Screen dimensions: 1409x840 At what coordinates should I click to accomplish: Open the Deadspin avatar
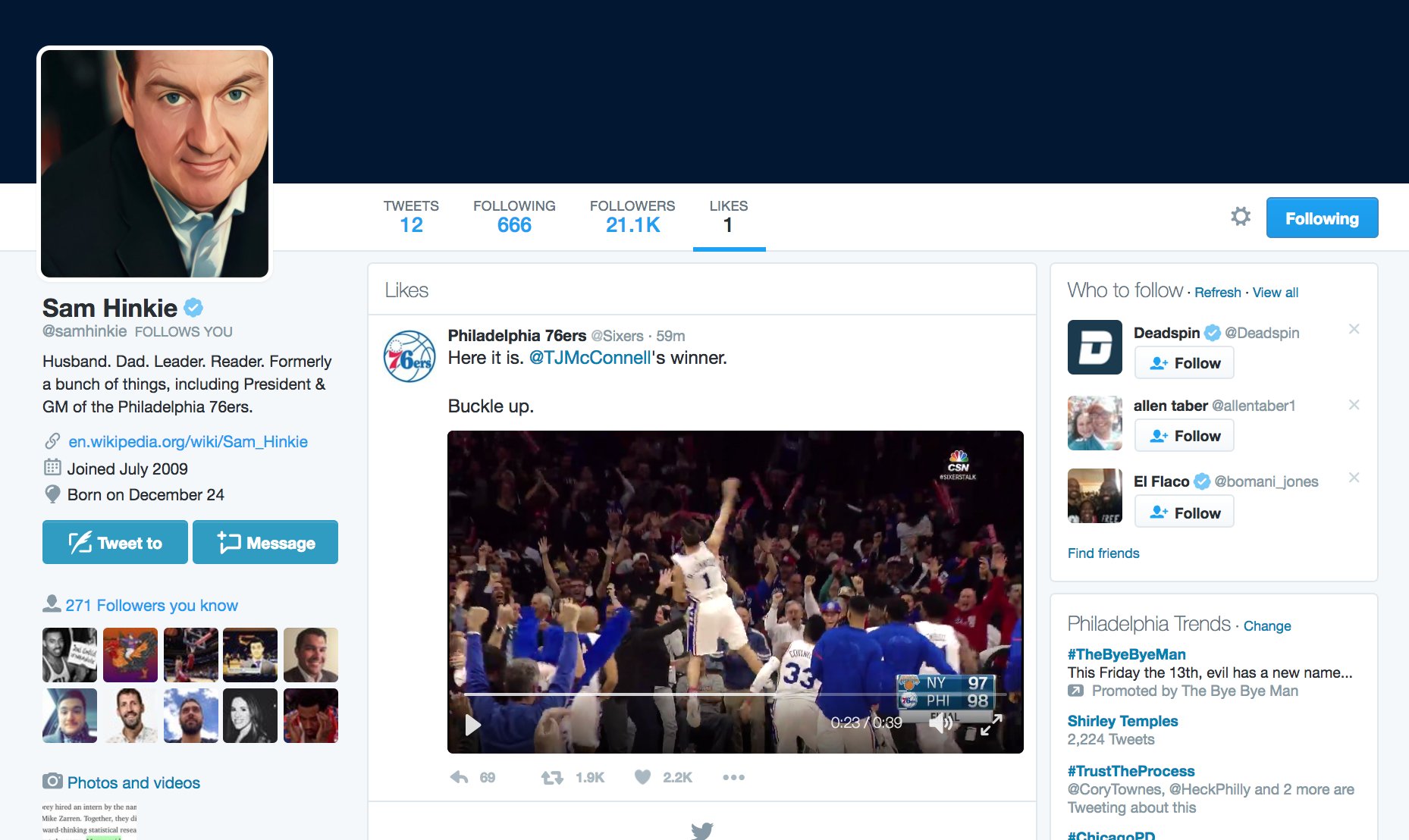click(1095, 347)
